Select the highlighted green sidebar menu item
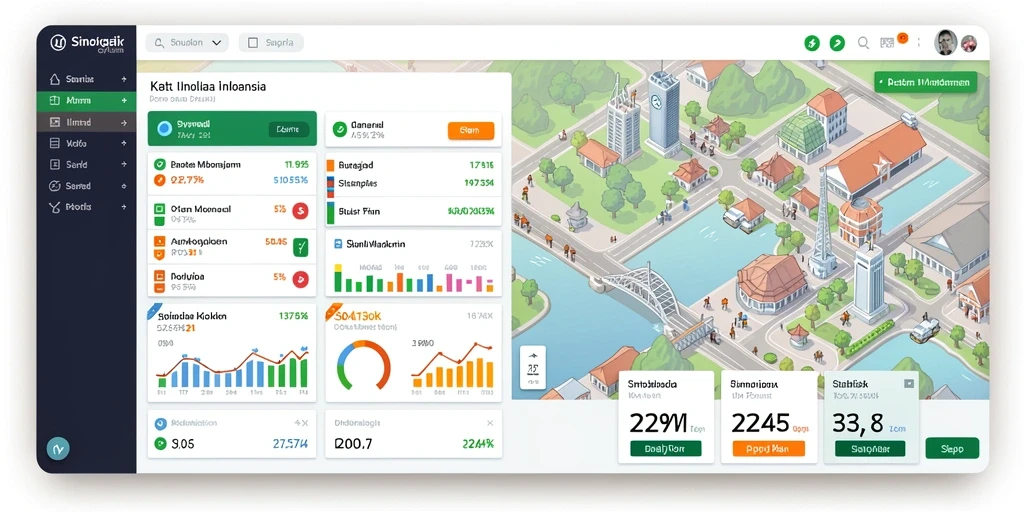The image size is (1024, 512). [x=86, y=101]
